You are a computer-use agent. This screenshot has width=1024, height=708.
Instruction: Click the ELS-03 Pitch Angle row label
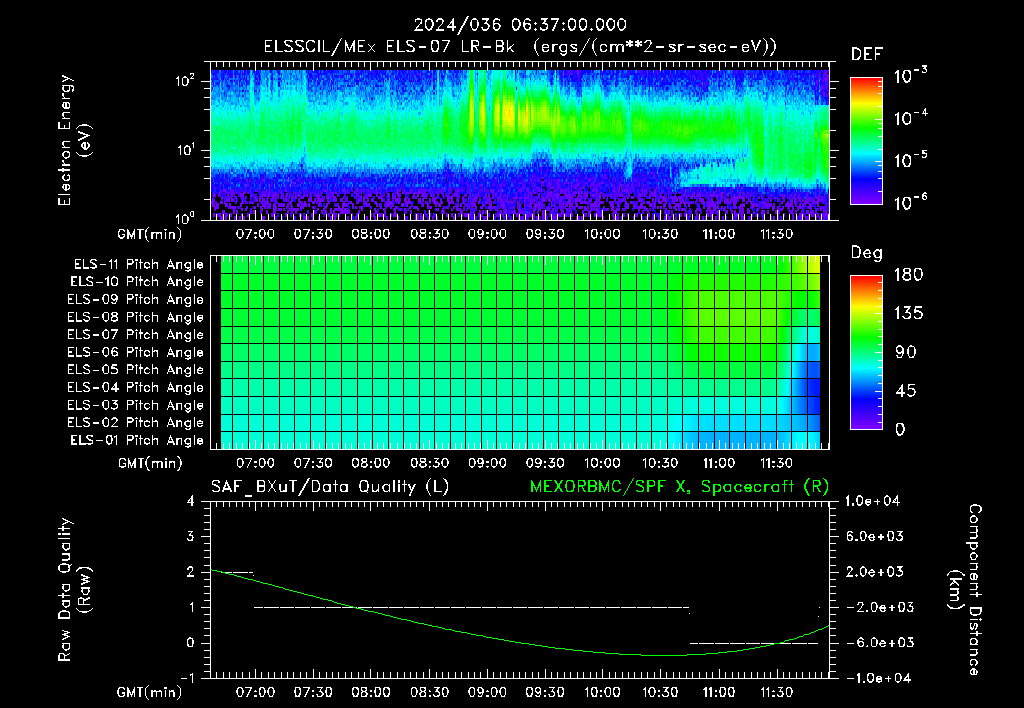(135, 405)
